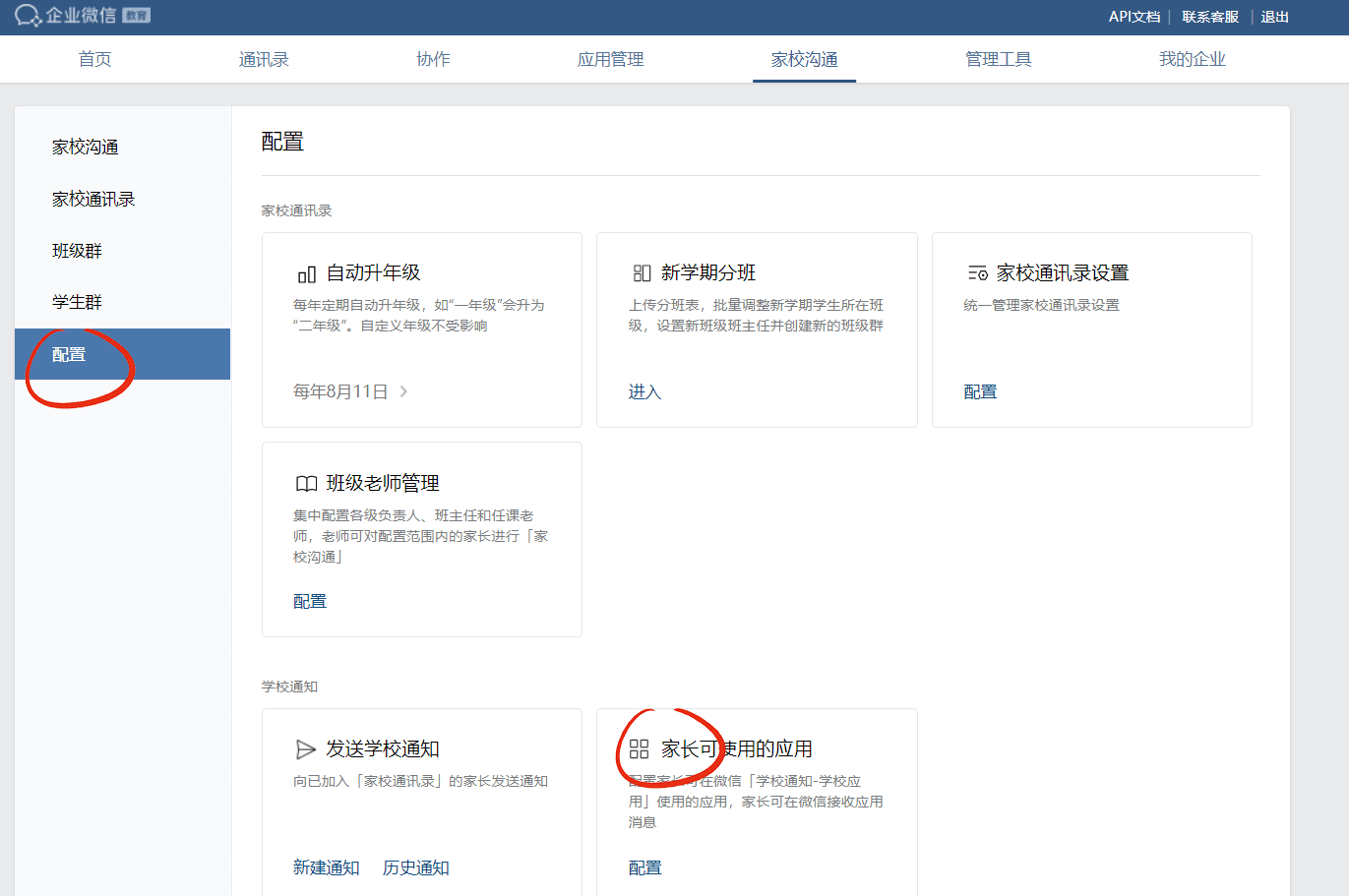1349x896 pixels.
Task: Open 学生群 from the sidebar
Action: pos(77,302)
